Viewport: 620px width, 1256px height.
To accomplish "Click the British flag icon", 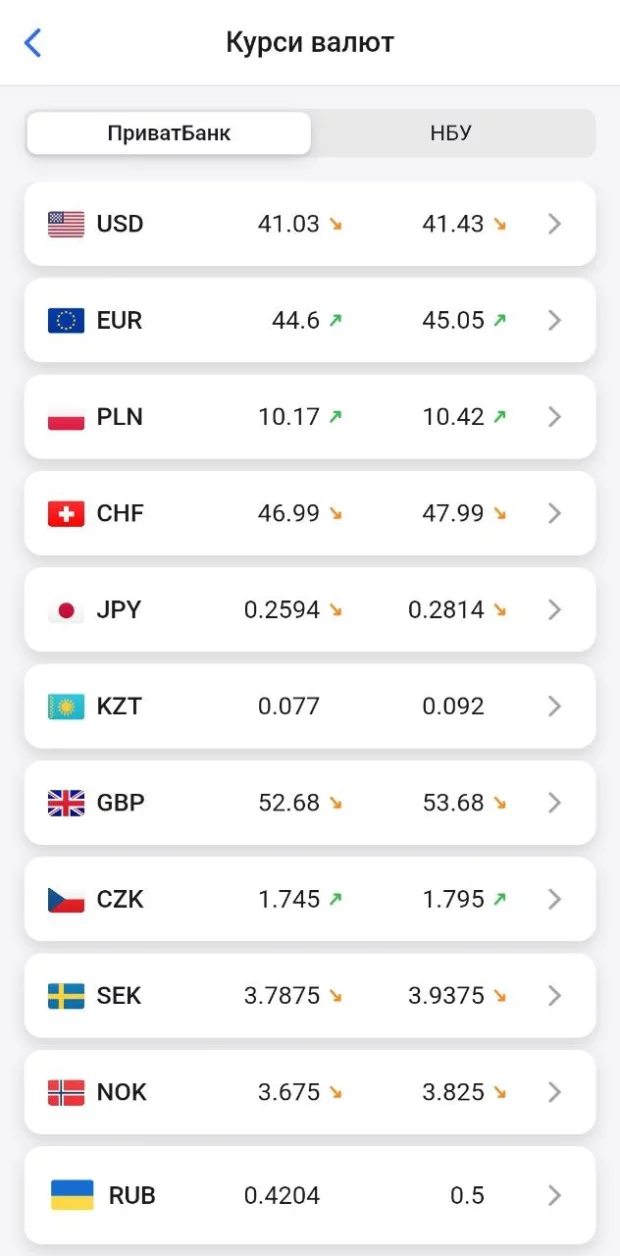I will click(66, 803).
